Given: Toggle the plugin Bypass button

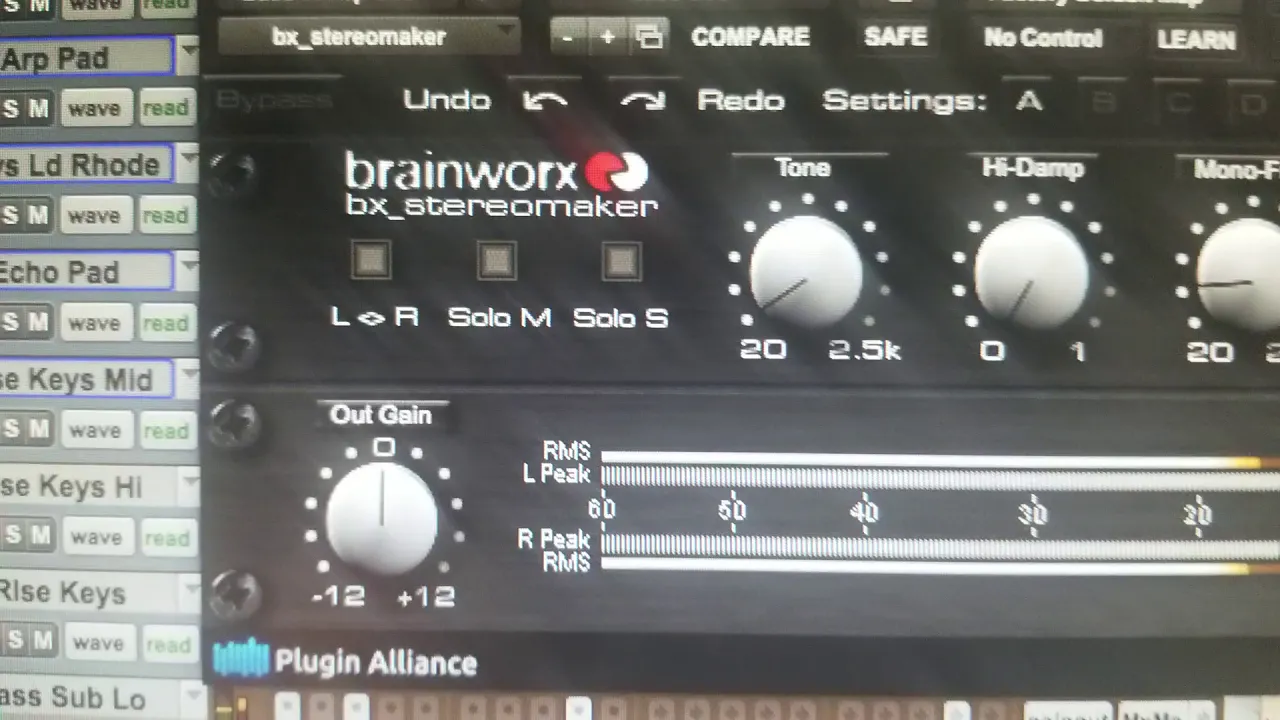Looking at the screenshot, I should tap(273, 100).
